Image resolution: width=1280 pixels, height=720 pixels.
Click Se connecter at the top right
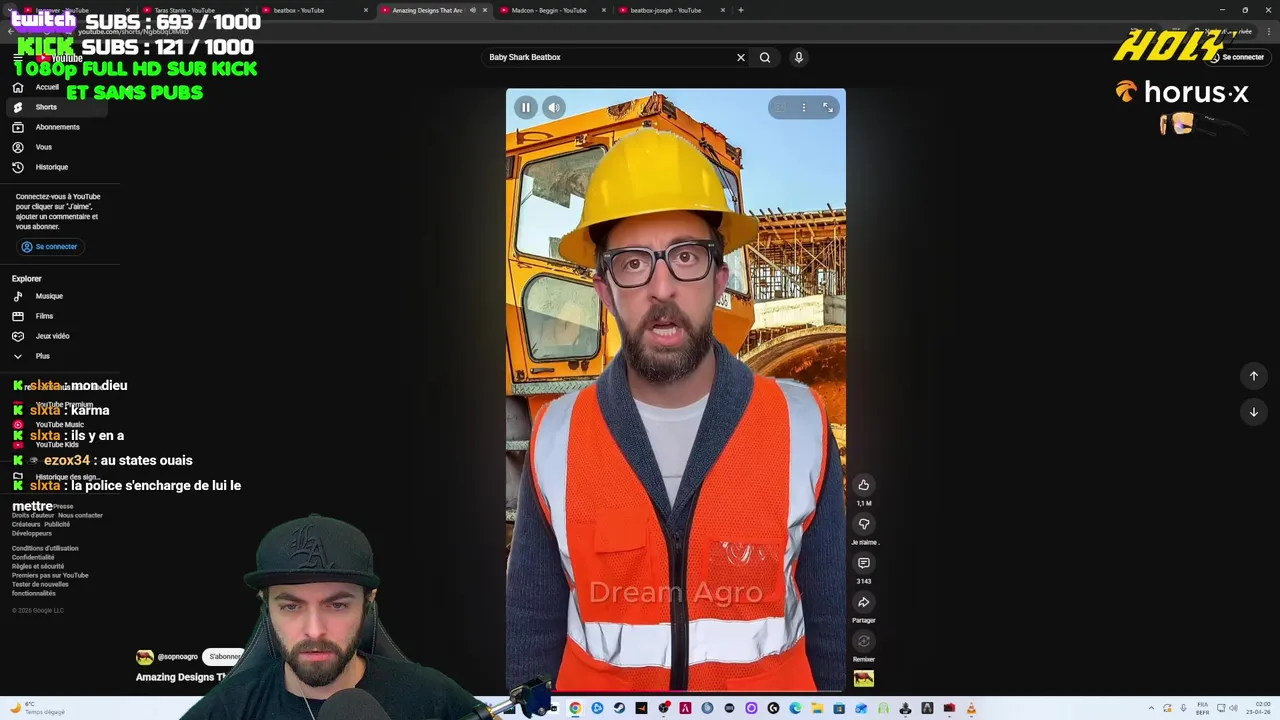pos(1237,57)
